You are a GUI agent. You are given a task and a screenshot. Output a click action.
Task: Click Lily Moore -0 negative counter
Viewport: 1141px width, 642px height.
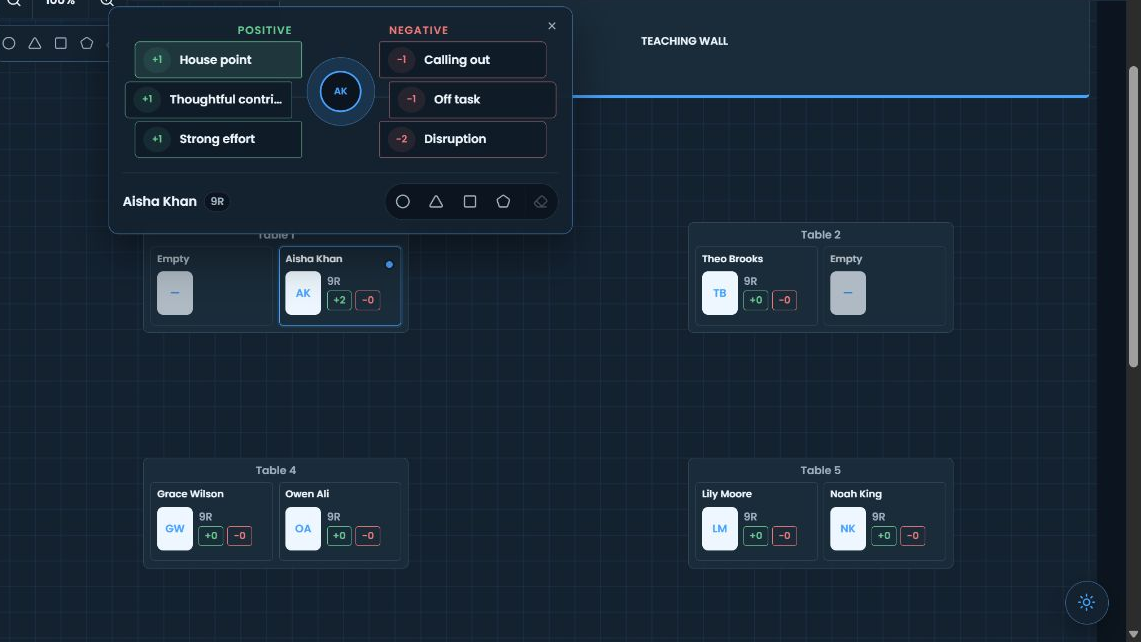click(784, 536)
